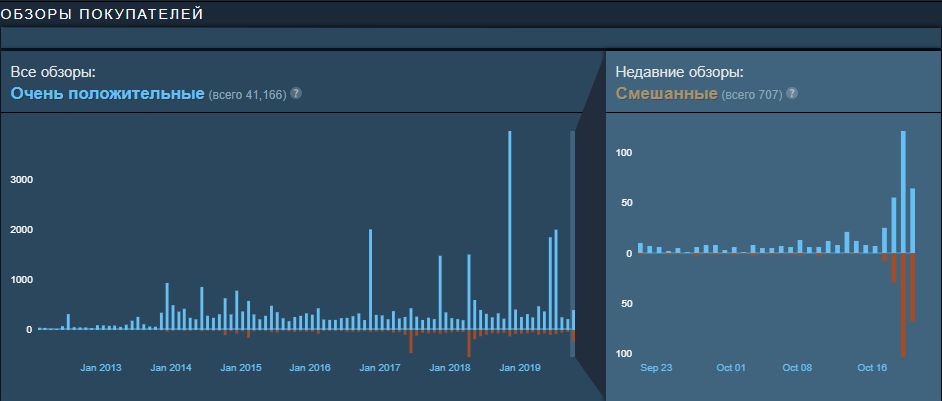Click the Jan 2016 axis label
Image resolution: width=942 pixels, height=401 pixels.
[310, 368]
